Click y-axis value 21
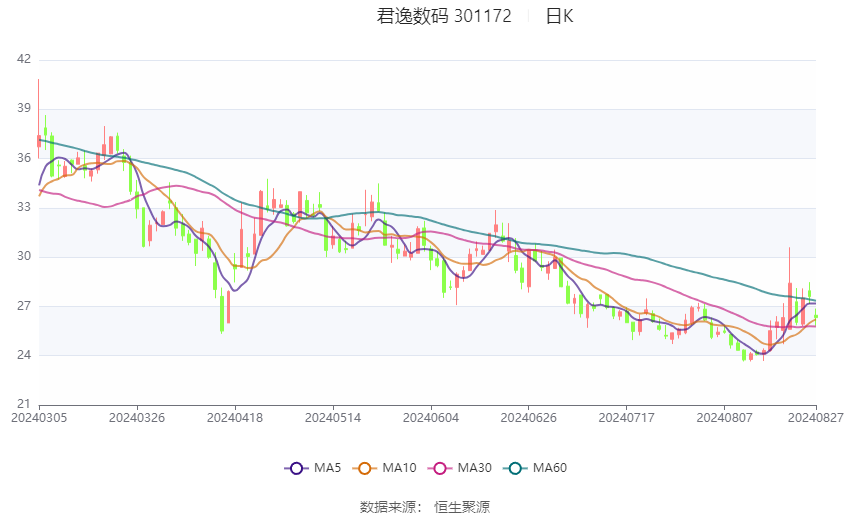Viewport: 850px width, 517px height. [x=24, y=404]
